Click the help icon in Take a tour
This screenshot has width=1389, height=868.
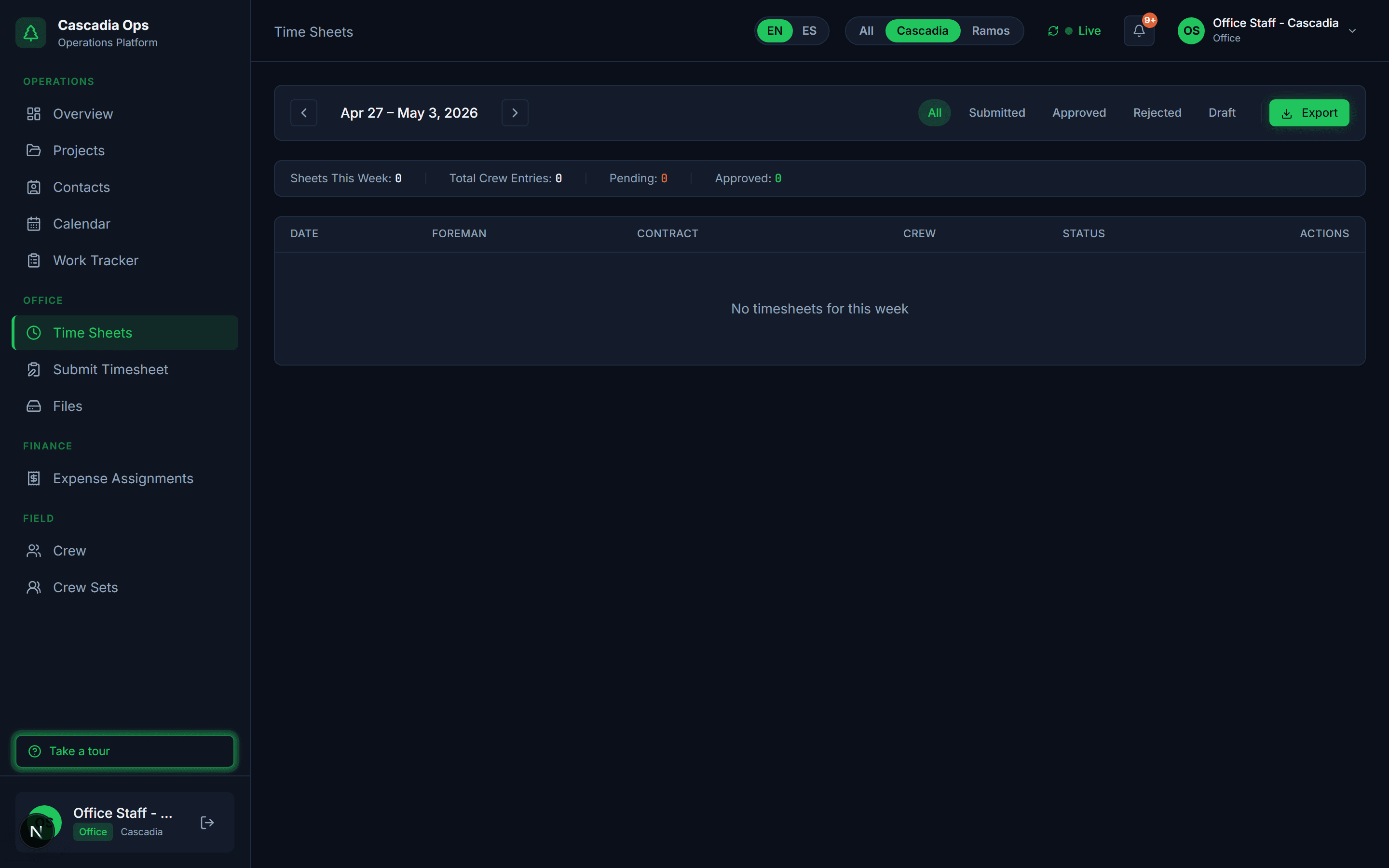pyautogui.click(x=35, y=751)
